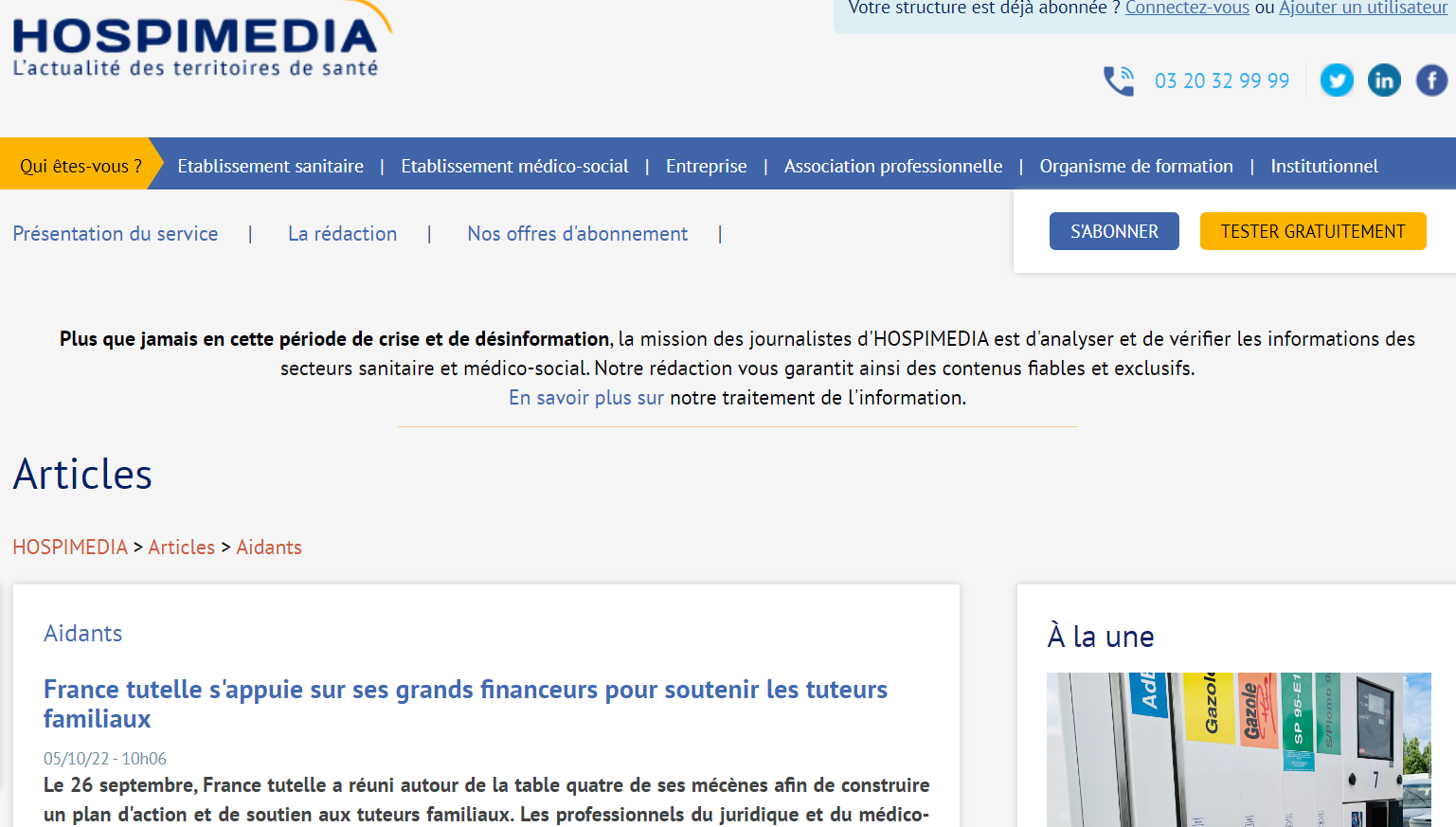Click the TESTER GRATUITEMENT button

pos(1313,231)
